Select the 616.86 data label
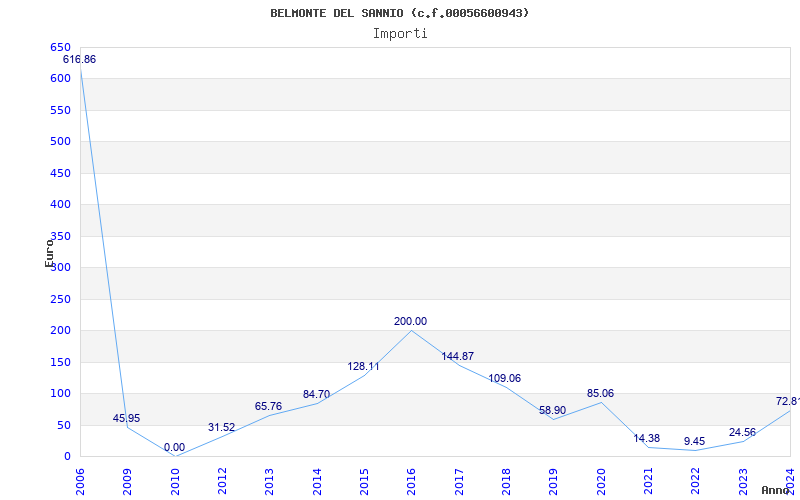This screenshot has height=500, width=800. pos(79,60)
